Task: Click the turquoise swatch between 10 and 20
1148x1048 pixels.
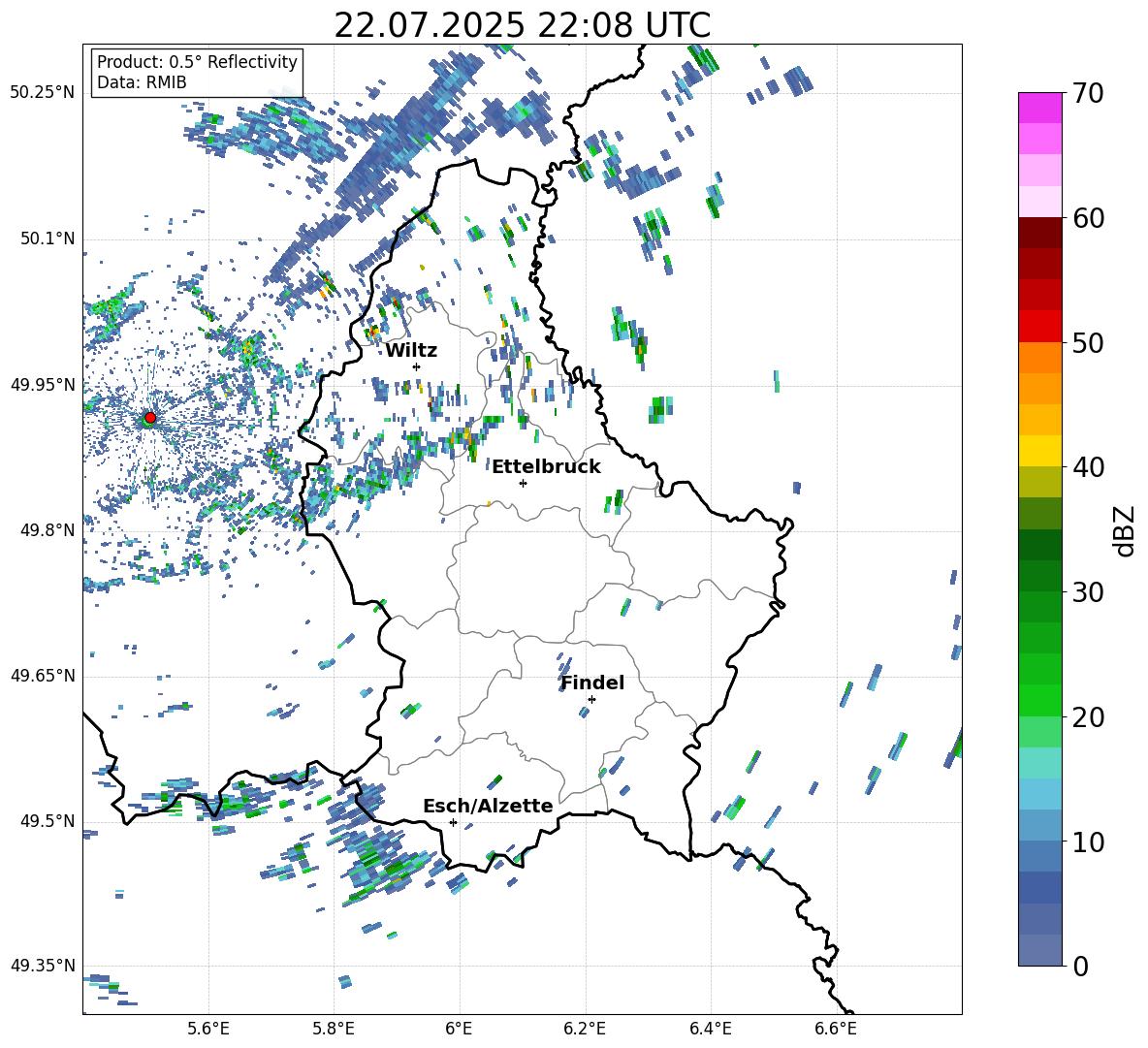Action: click(1040, 763)
